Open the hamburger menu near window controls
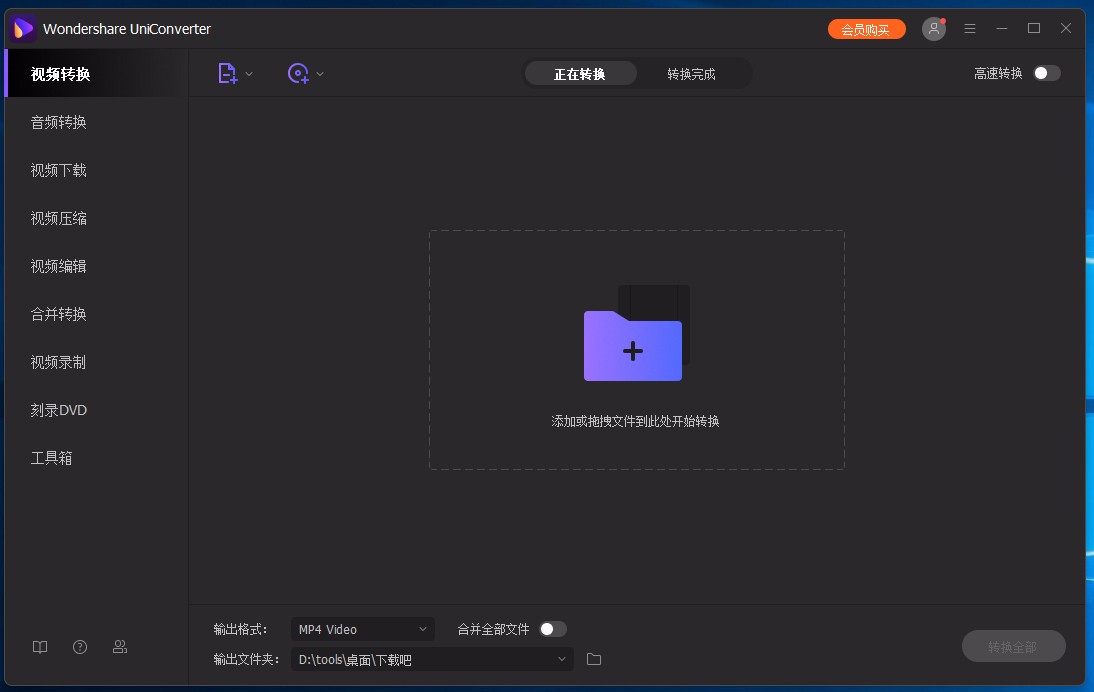Viewport: 1094px width, 692px height. tap(970, 28)
